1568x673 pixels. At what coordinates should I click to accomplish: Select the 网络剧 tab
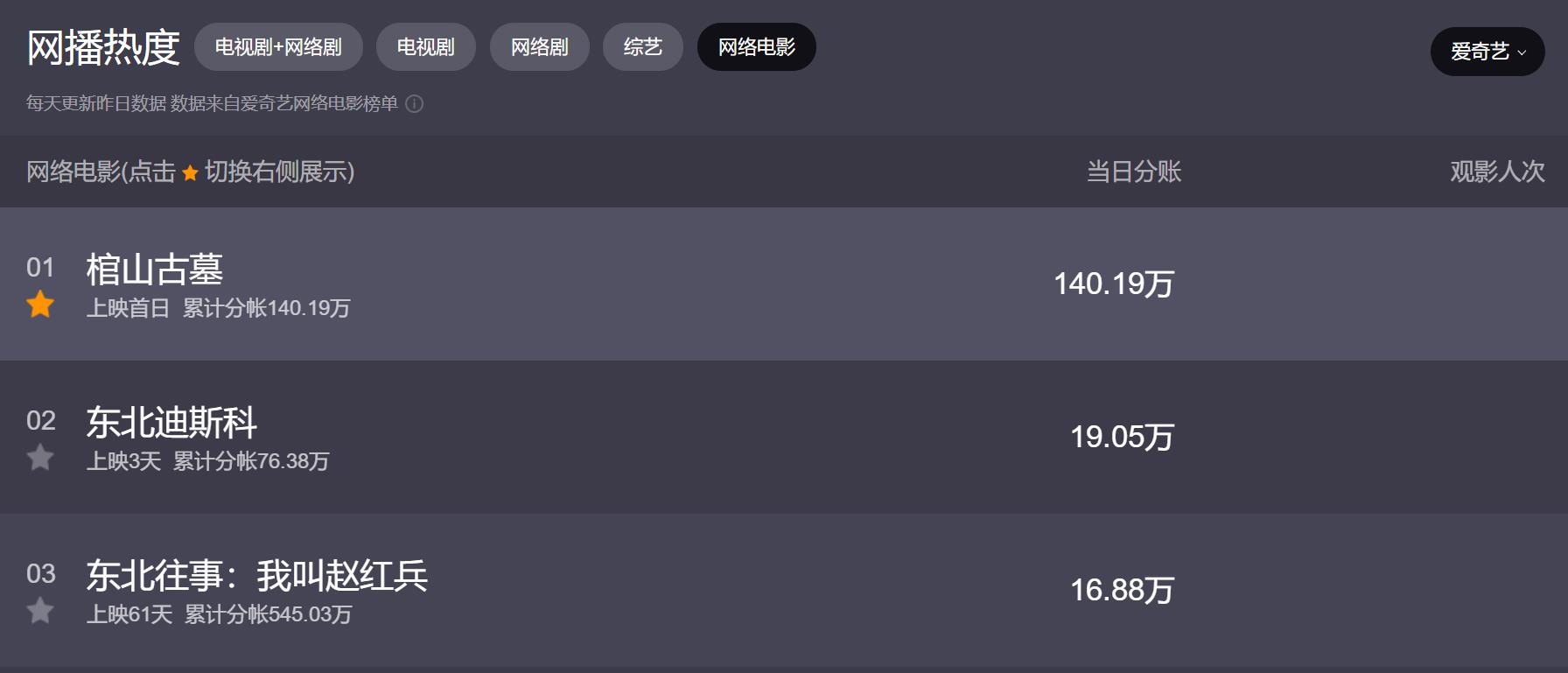tap(539, 47)
